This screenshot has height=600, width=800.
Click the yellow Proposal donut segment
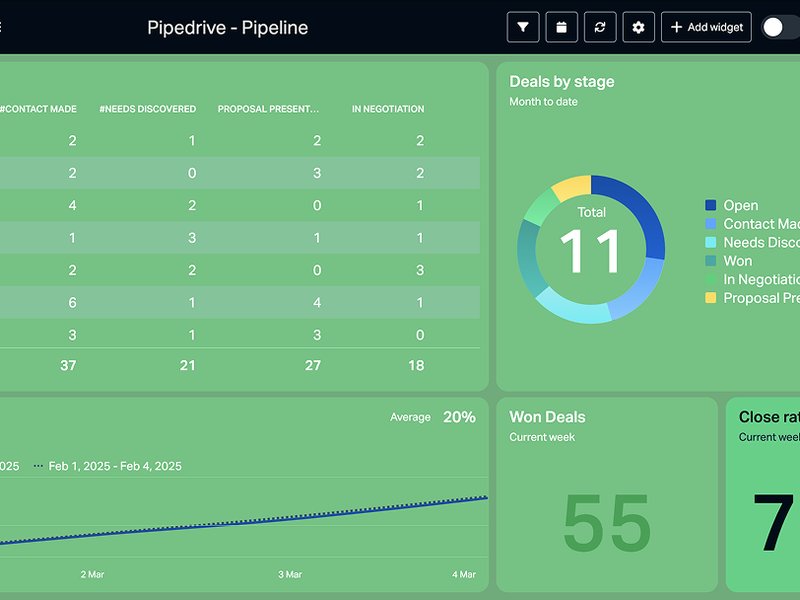(574, 186)
